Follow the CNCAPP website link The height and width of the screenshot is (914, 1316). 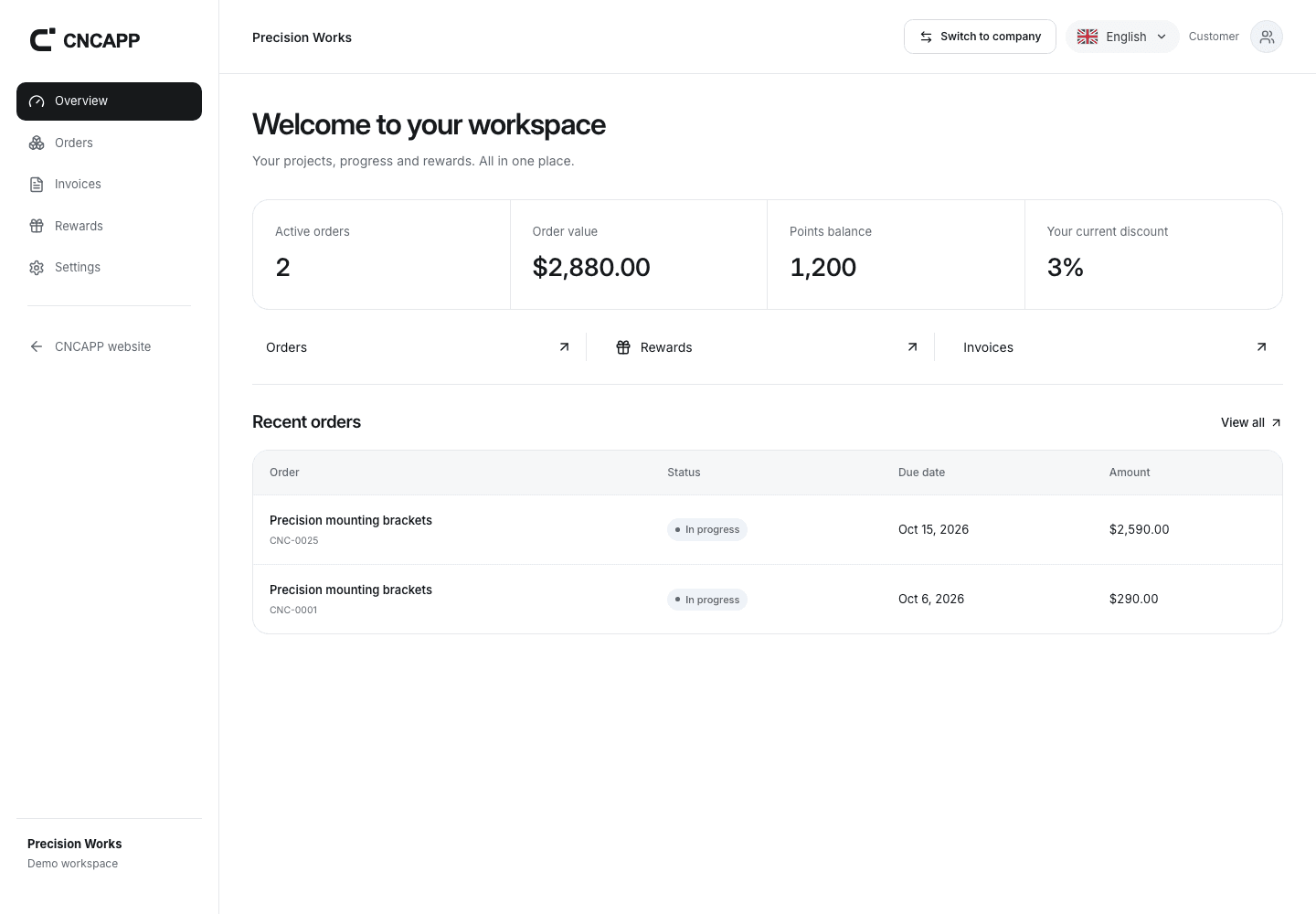point(109,346)
